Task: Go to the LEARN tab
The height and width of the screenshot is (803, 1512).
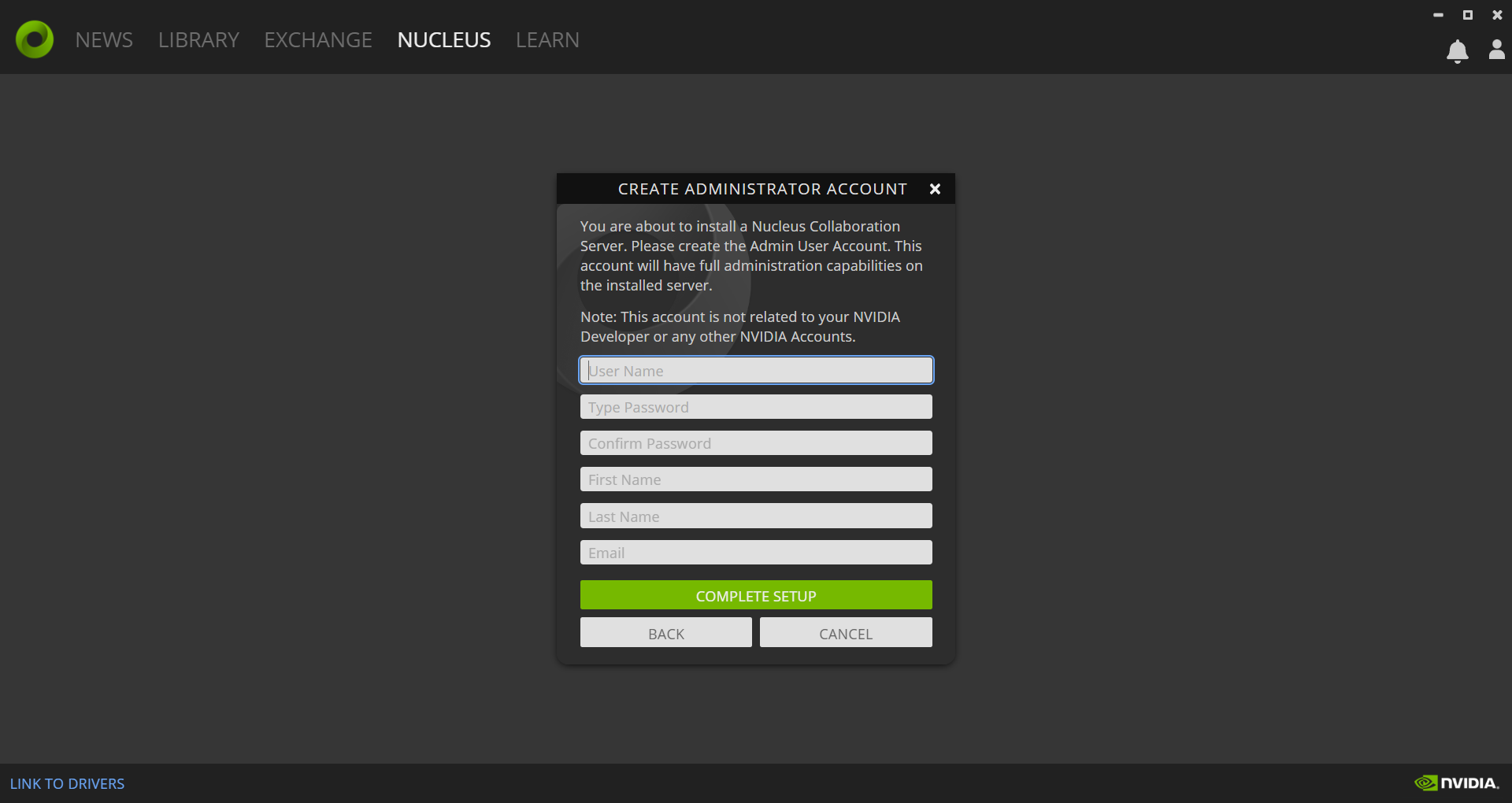Action: (547, 40)
